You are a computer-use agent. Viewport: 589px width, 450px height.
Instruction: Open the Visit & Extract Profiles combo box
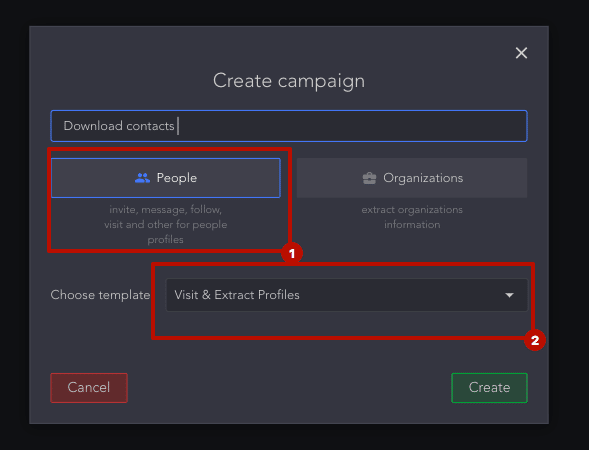click(347, 295)
